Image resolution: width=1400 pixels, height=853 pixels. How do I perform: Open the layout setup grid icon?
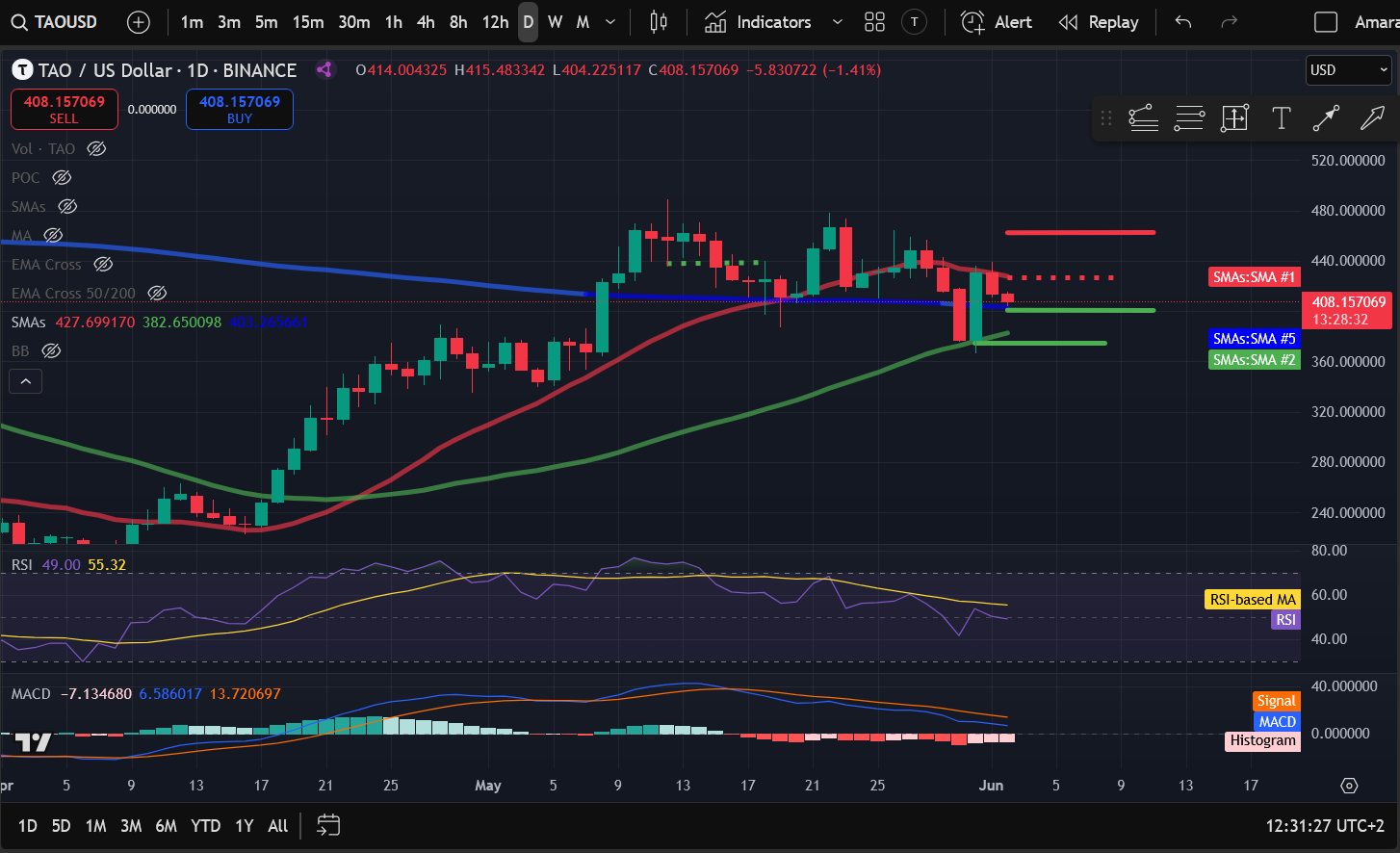coord(874,22)
